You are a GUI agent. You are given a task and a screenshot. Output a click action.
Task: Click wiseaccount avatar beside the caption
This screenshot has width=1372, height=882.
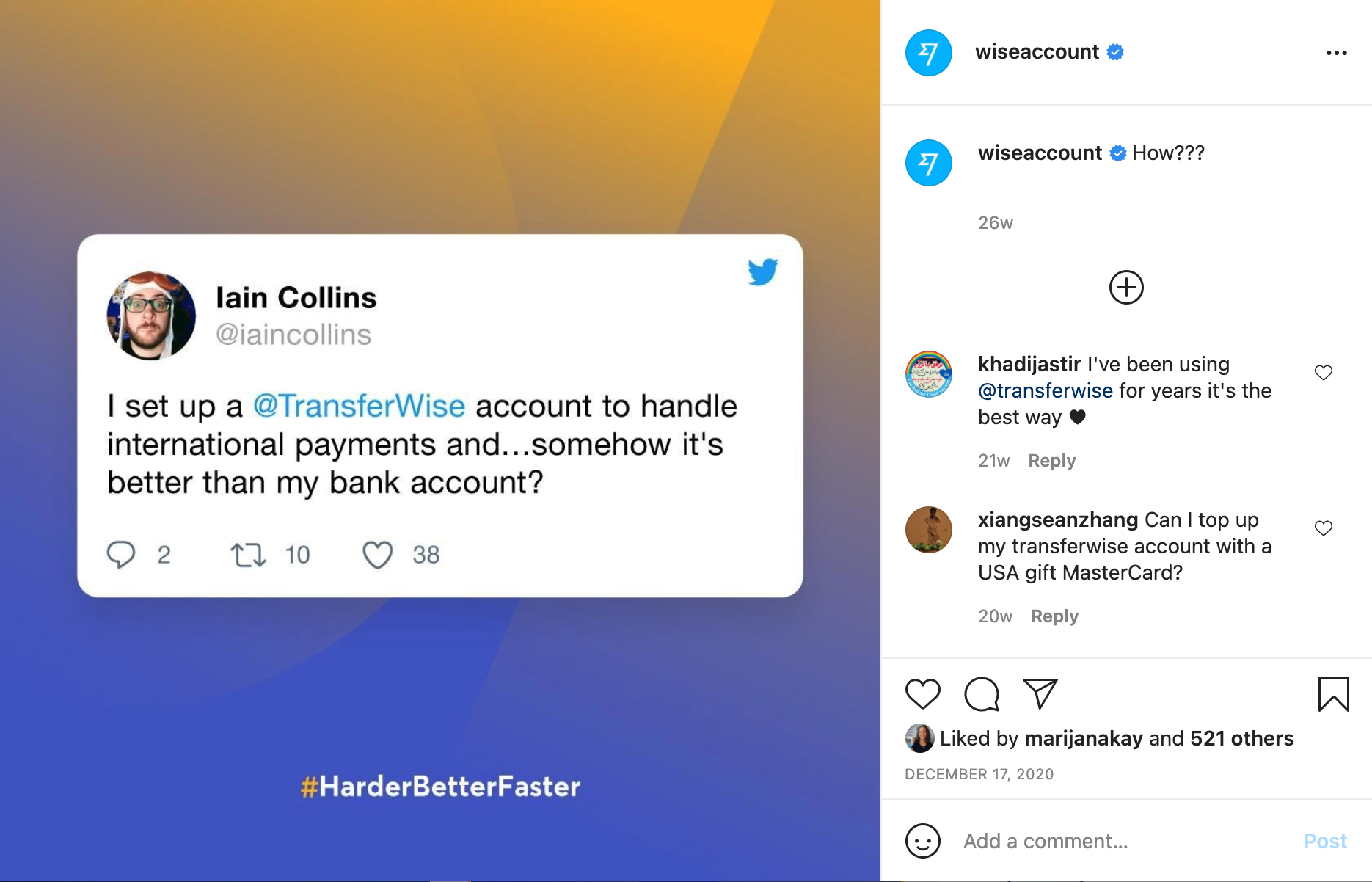[928, 163]
